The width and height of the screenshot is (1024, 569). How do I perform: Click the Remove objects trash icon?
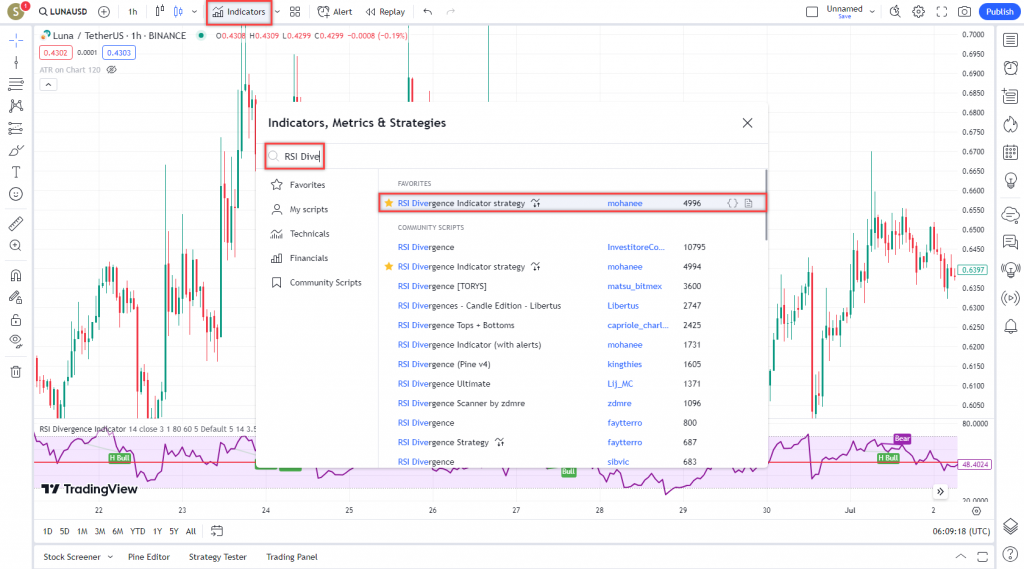[16, 372]
